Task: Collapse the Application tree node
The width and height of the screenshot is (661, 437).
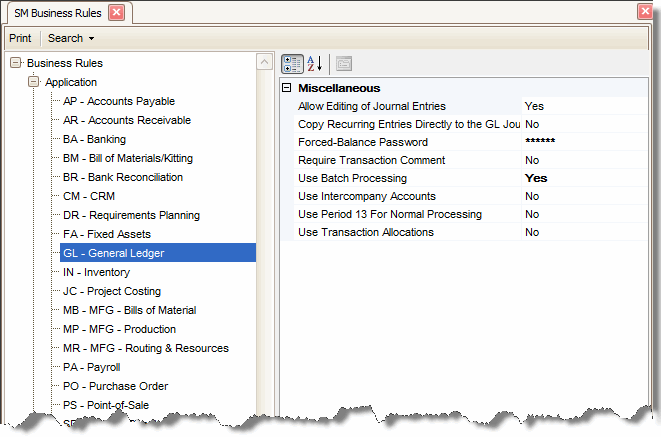Action: [34, 82]
